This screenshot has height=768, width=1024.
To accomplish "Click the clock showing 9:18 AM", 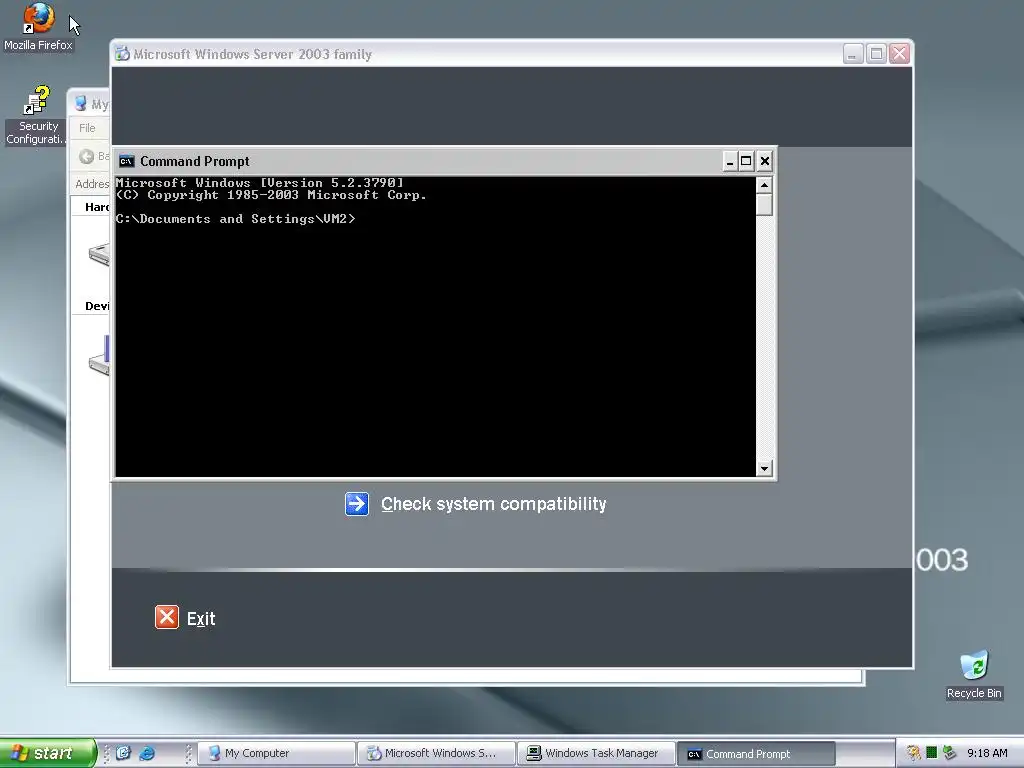I will coord(987,753).
